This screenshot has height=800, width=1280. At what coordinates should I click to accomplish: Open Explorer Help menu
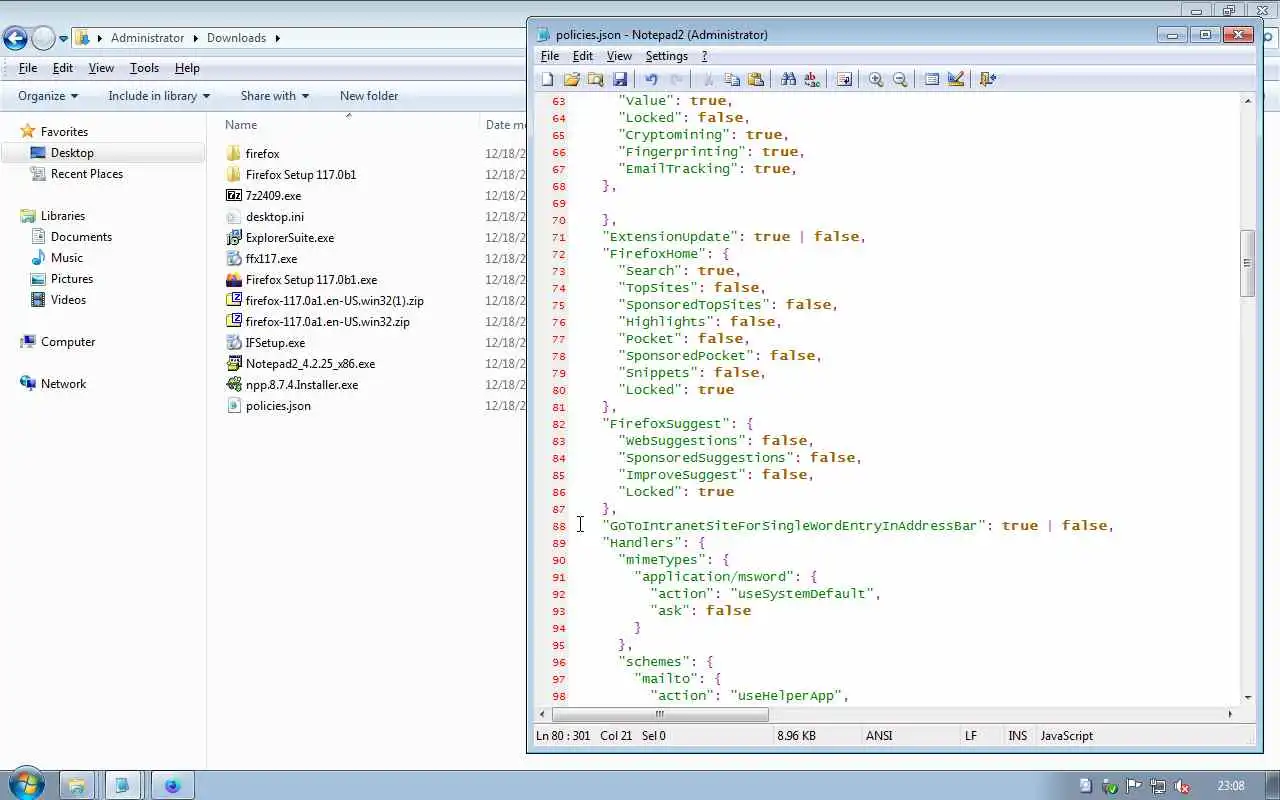pyautogui.click(x=187, y=68)
